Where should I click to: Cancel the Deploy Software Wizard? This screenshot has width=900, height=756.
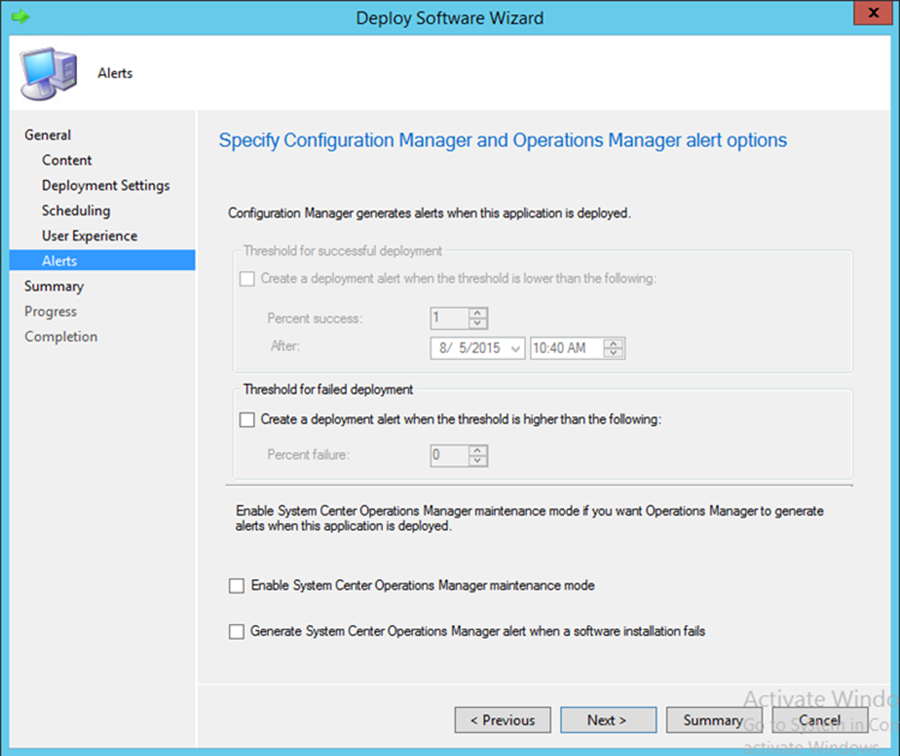(820, 720)
